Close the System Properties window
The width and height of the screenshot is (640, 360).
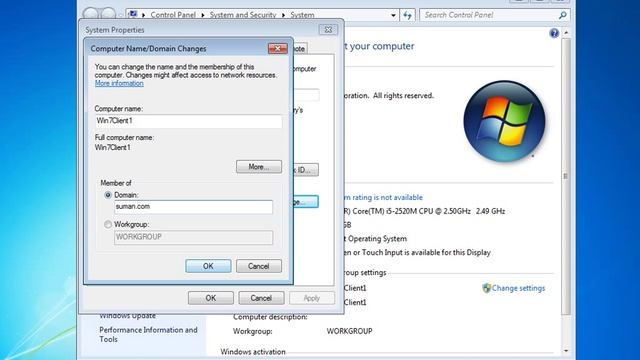coord(328,30)
